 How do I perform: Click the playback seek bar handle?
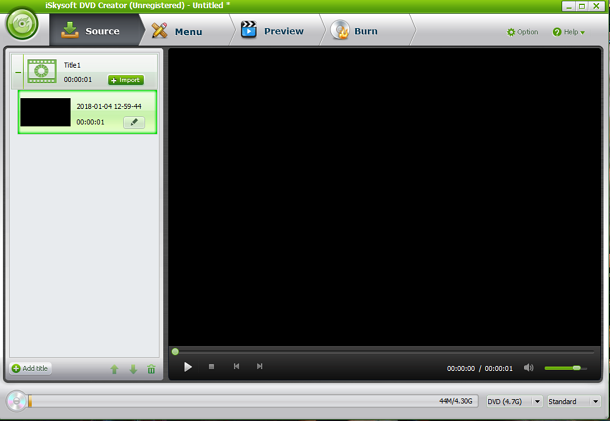(x=175, y=352)
